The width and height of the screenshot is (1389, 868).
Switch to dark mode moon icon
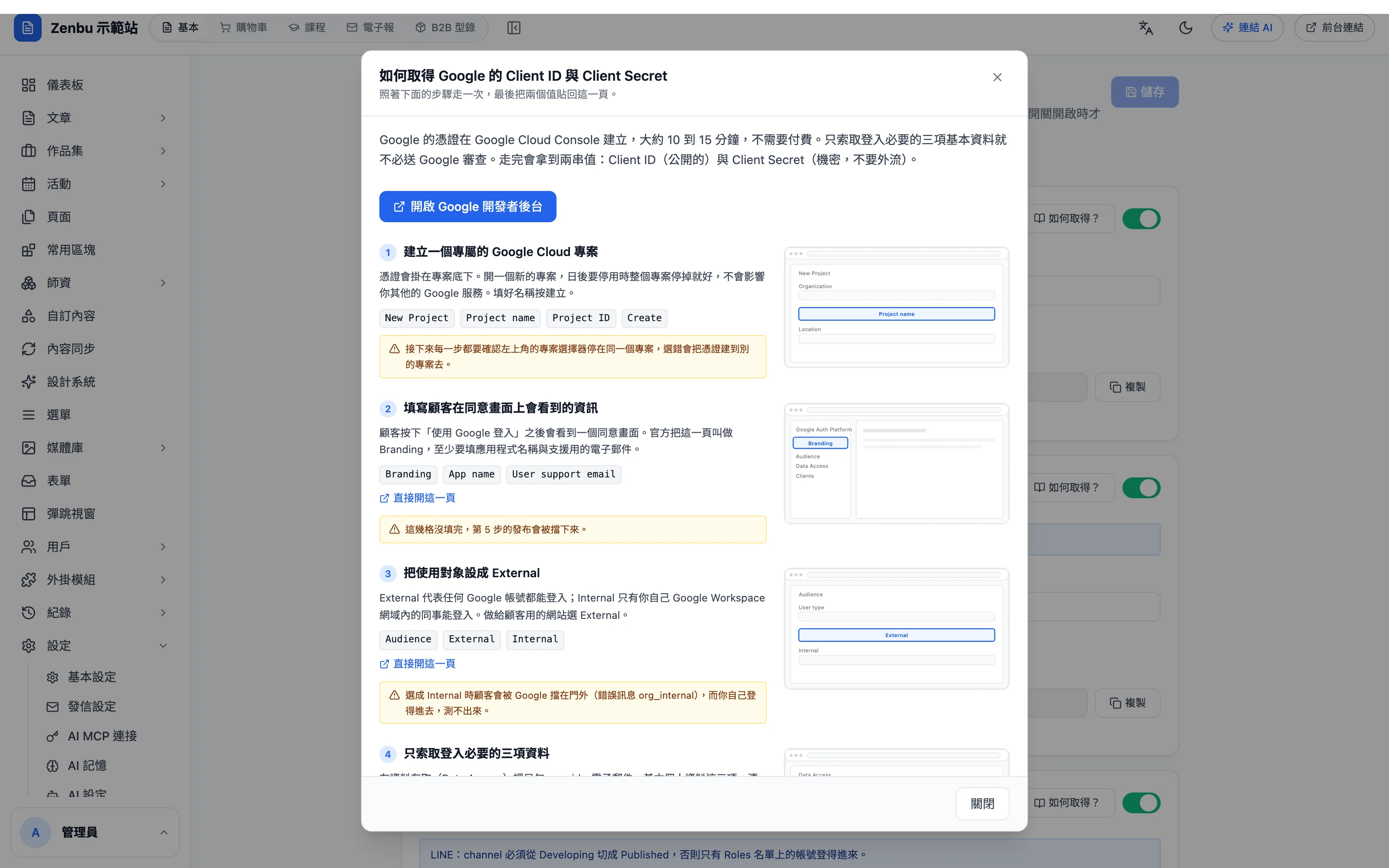coord(1186,27)
